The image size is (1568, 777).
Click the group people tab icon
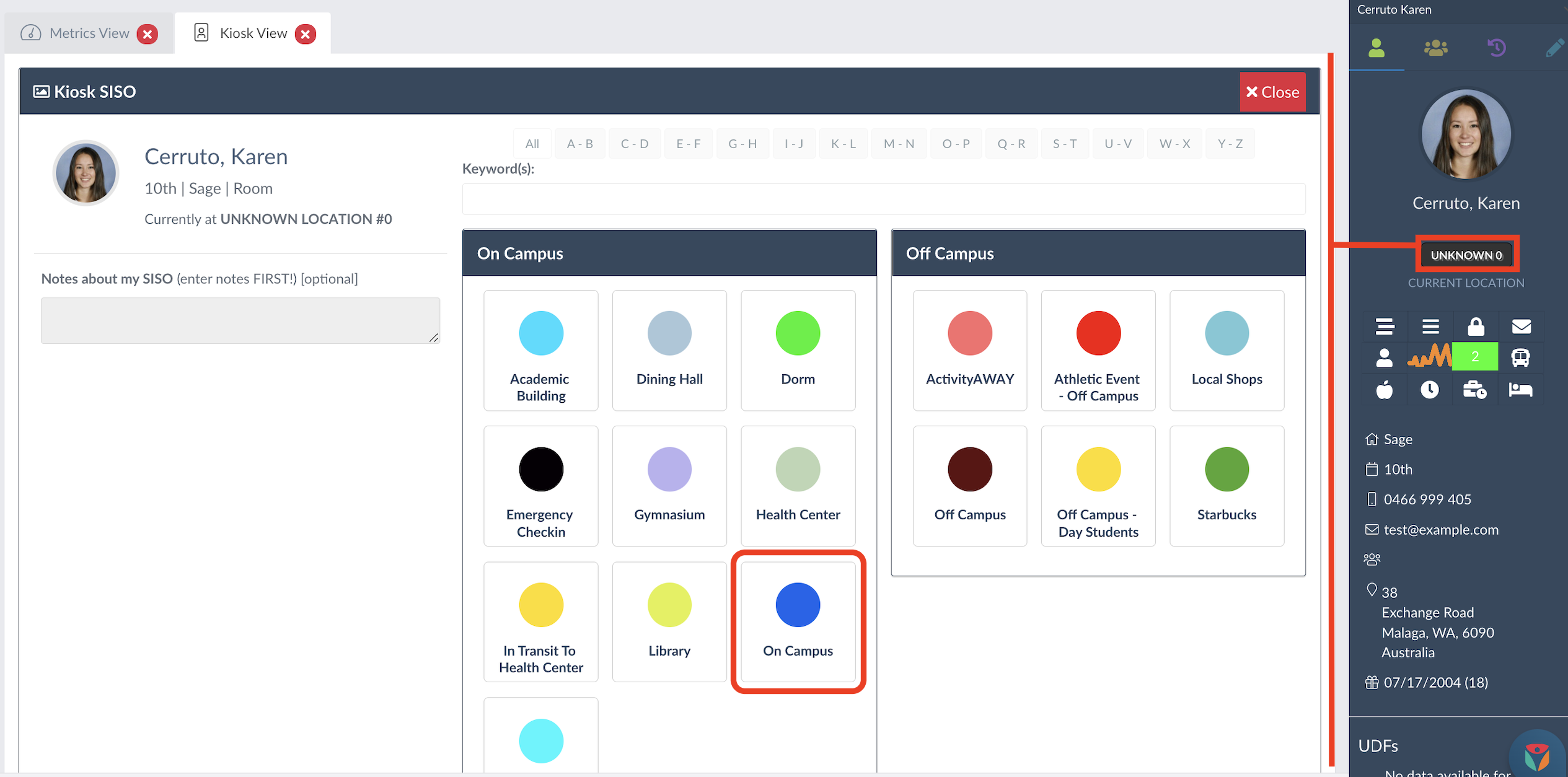(1435, 48)
